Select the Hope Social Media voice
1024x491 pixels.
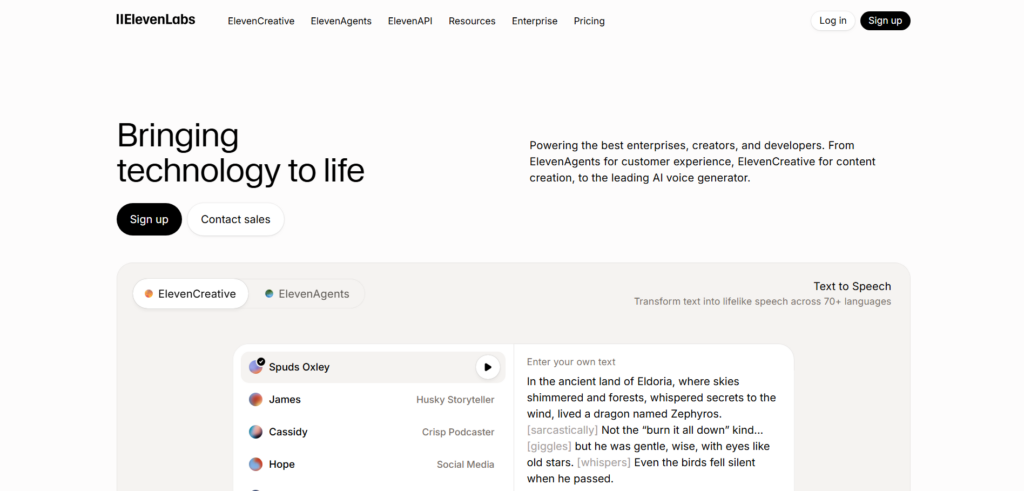tap(372, 465)
